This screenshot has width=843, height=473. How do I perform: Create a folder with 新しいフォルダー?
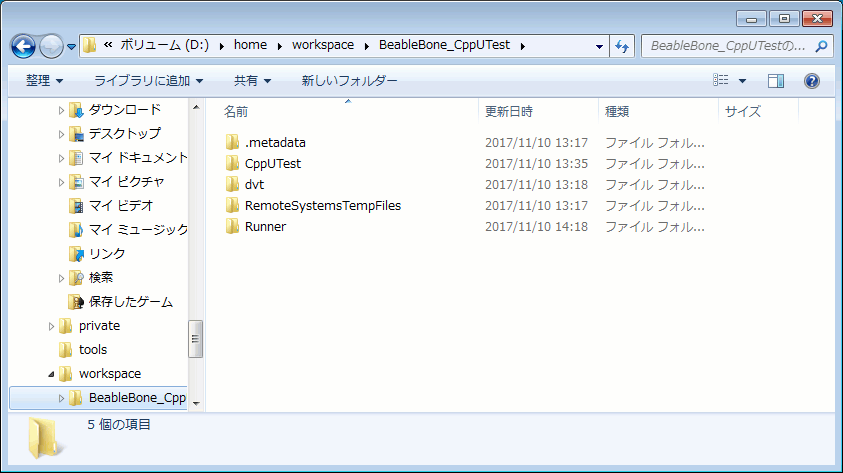[x=349, y=81]
